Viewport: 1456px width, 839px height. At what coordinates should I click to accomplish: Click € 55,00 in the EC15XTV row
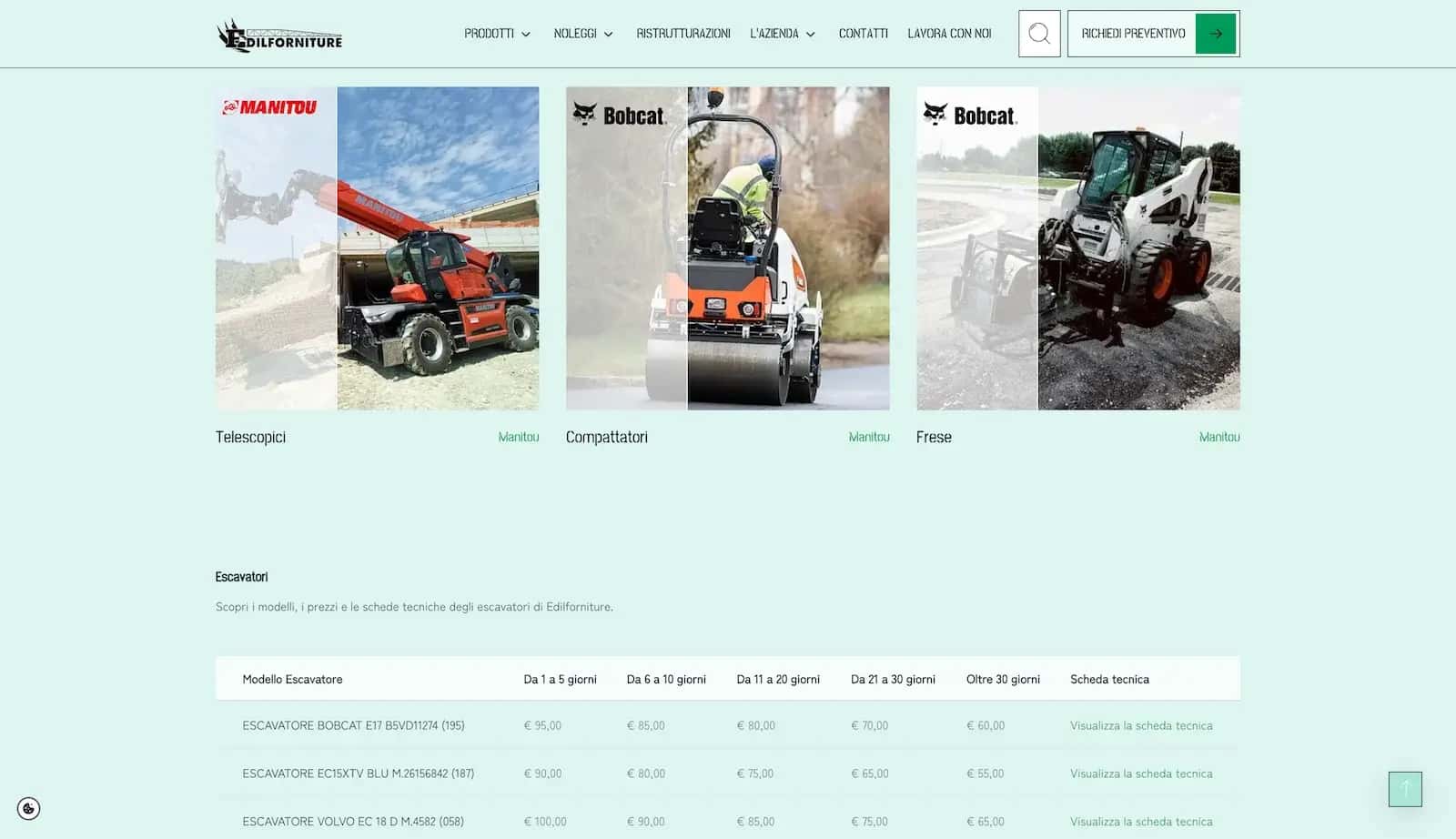(986, 773)
